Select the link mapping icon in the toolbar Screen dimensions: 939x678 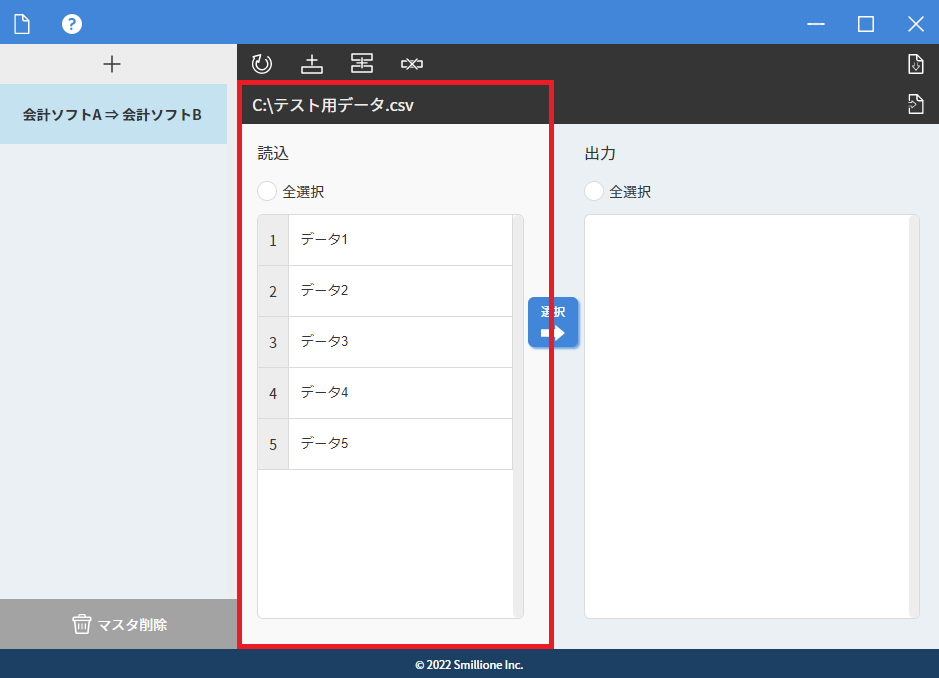(x=412, y=63)
